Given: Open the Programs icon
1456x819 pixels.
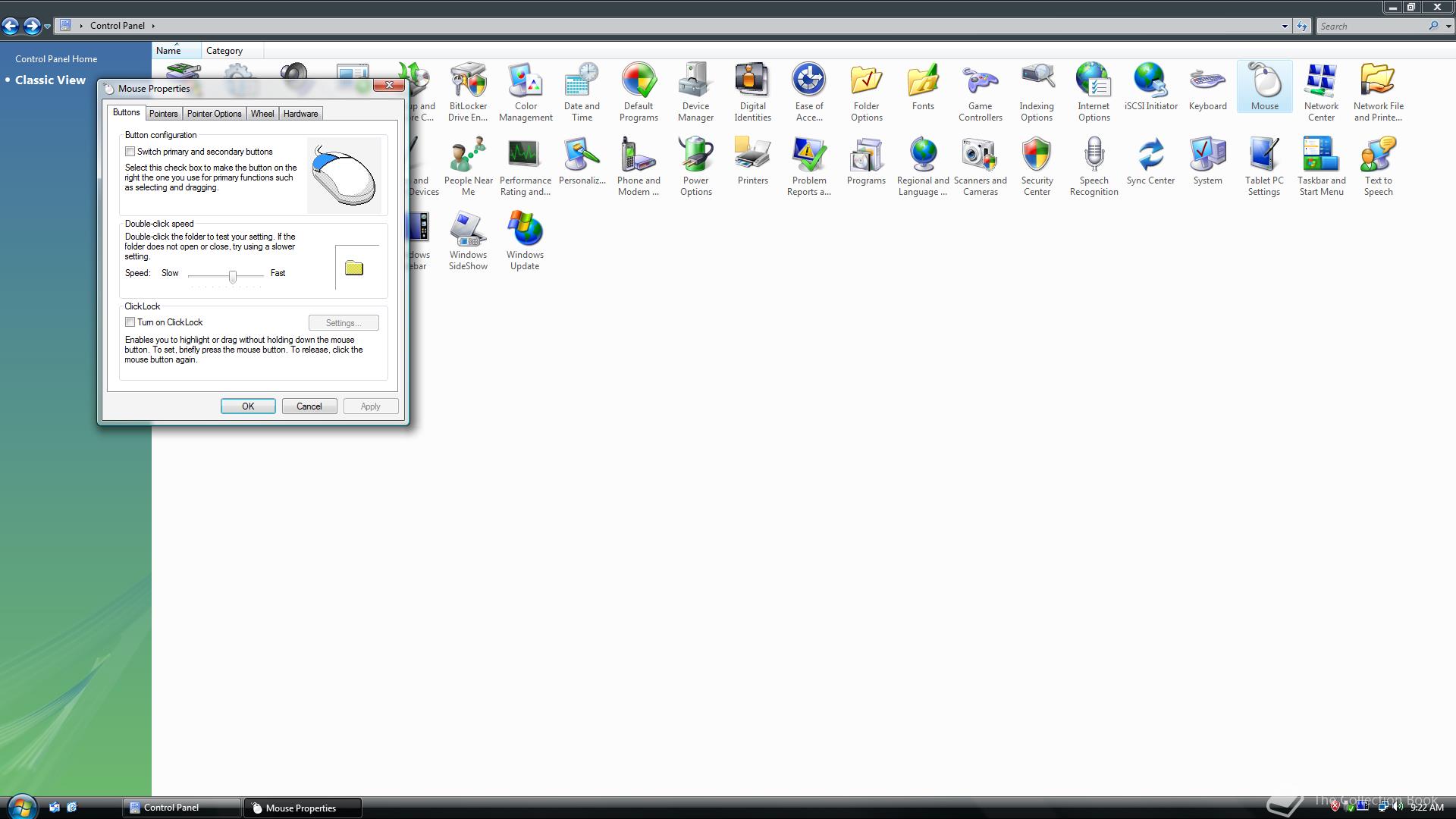Looking at the screenshot, I should pyautogui.click(x=866, y=161).
